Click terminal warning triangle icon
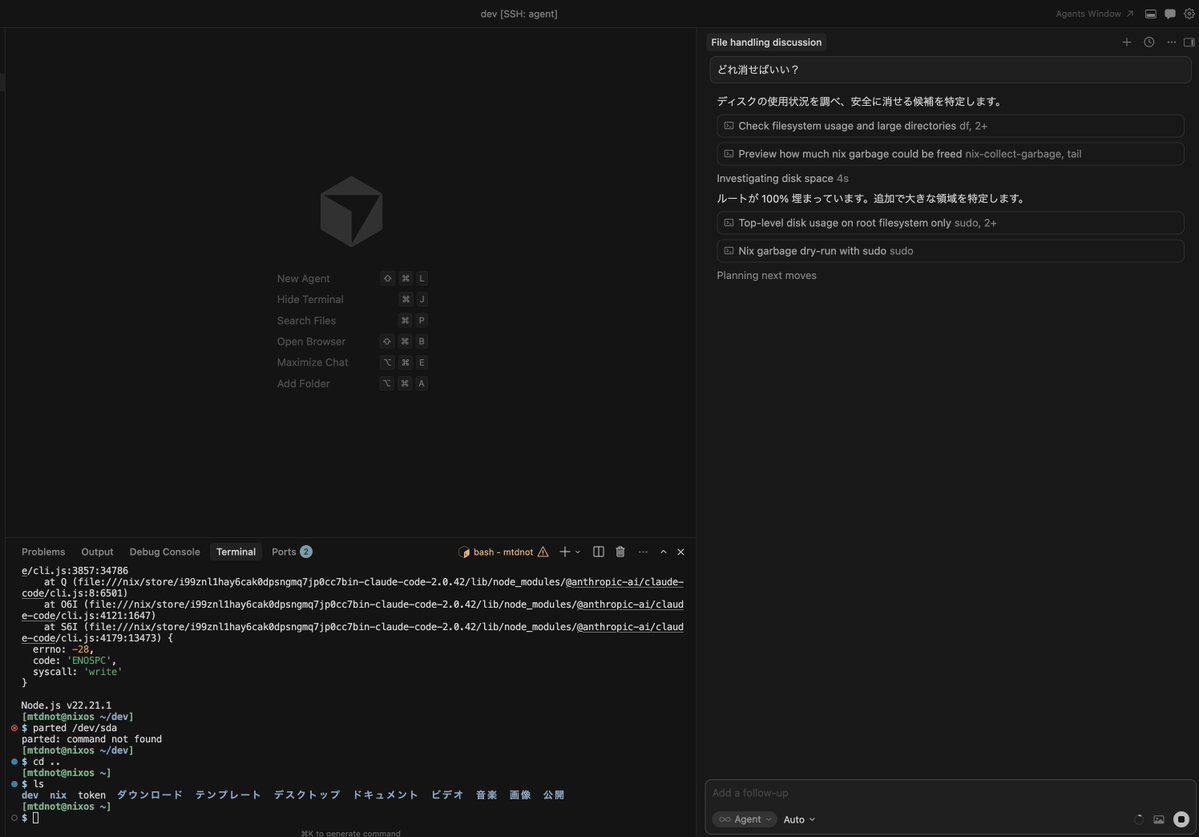Viewport: 1199px width, 837px height. (x=543, y=552)
